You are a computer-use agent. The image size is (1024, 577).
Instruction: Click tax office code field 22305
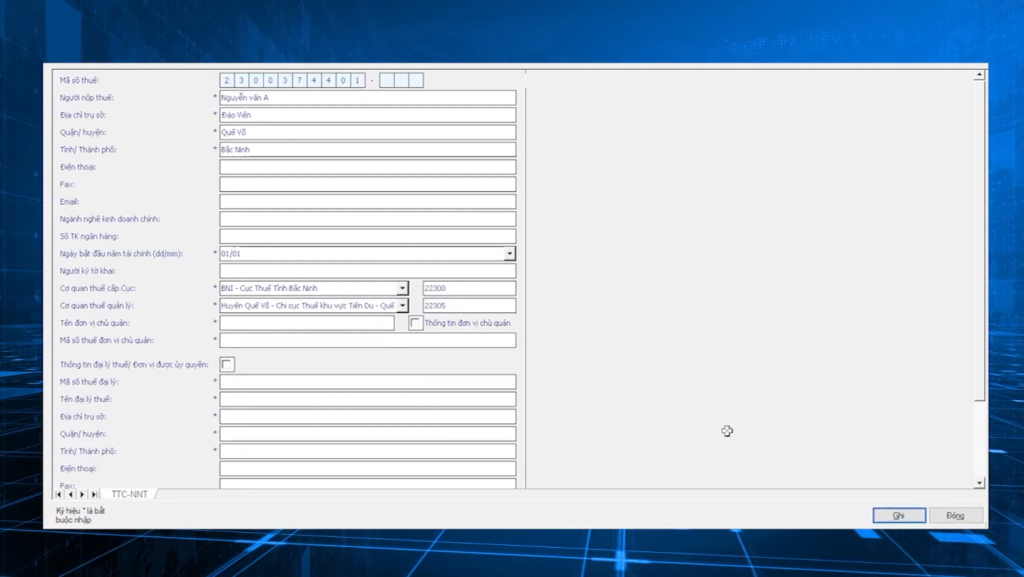click(469, 305)
